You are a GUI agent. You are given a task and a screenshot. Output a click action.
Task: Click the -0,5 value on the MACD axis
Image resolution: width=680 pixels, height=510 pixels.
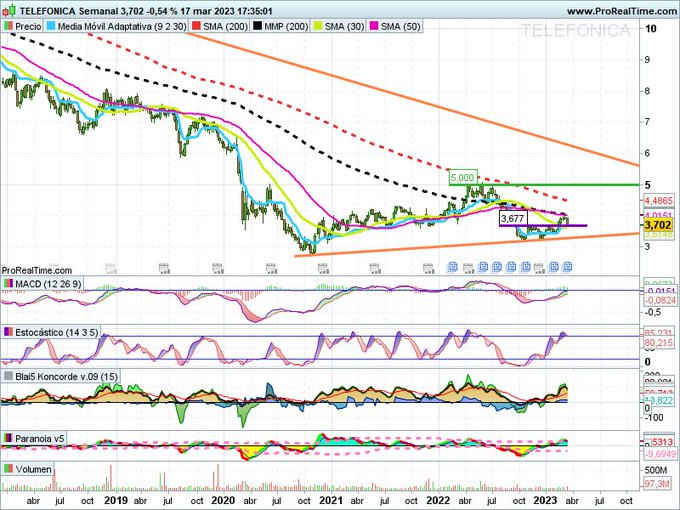[653, 312]
